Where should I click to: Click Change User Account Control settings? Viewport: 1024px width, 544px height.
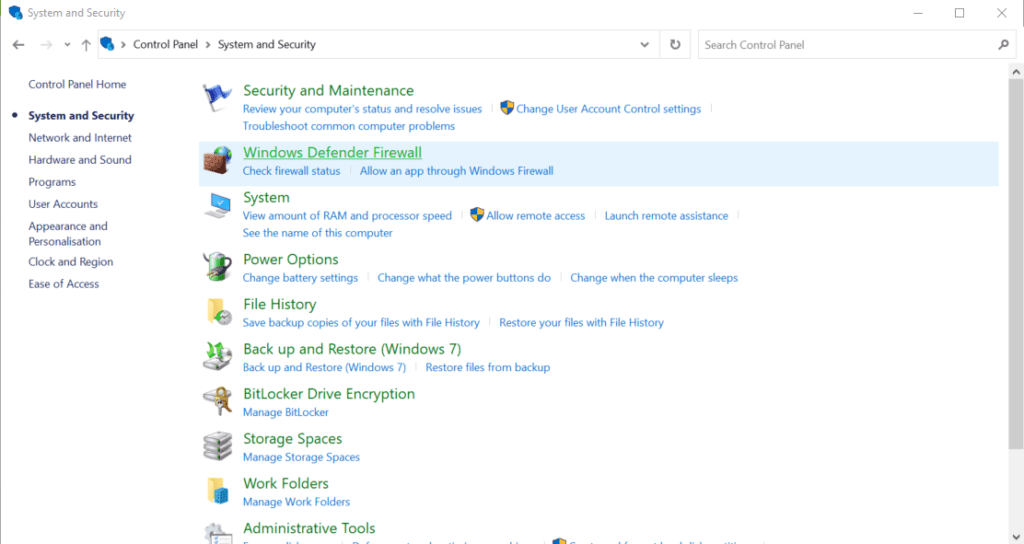tap(609, 109)
